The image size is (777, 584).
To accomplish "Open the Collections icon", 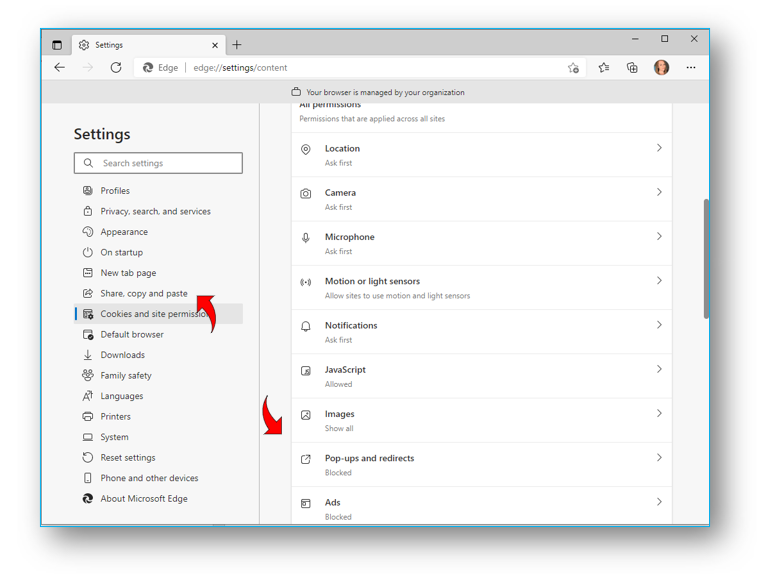I will click(632, 67).
